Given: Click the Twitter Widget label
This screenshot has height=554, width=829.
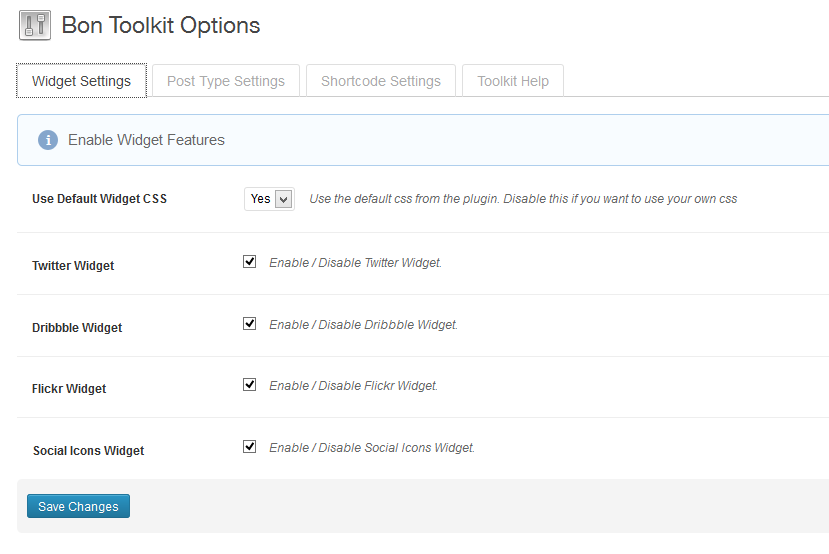Looking at the screenshot, I should pos(73,266).
